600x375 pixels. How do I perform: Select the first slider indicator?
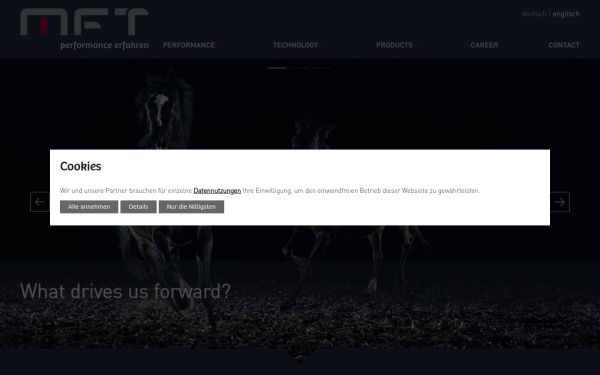point(277,68)
